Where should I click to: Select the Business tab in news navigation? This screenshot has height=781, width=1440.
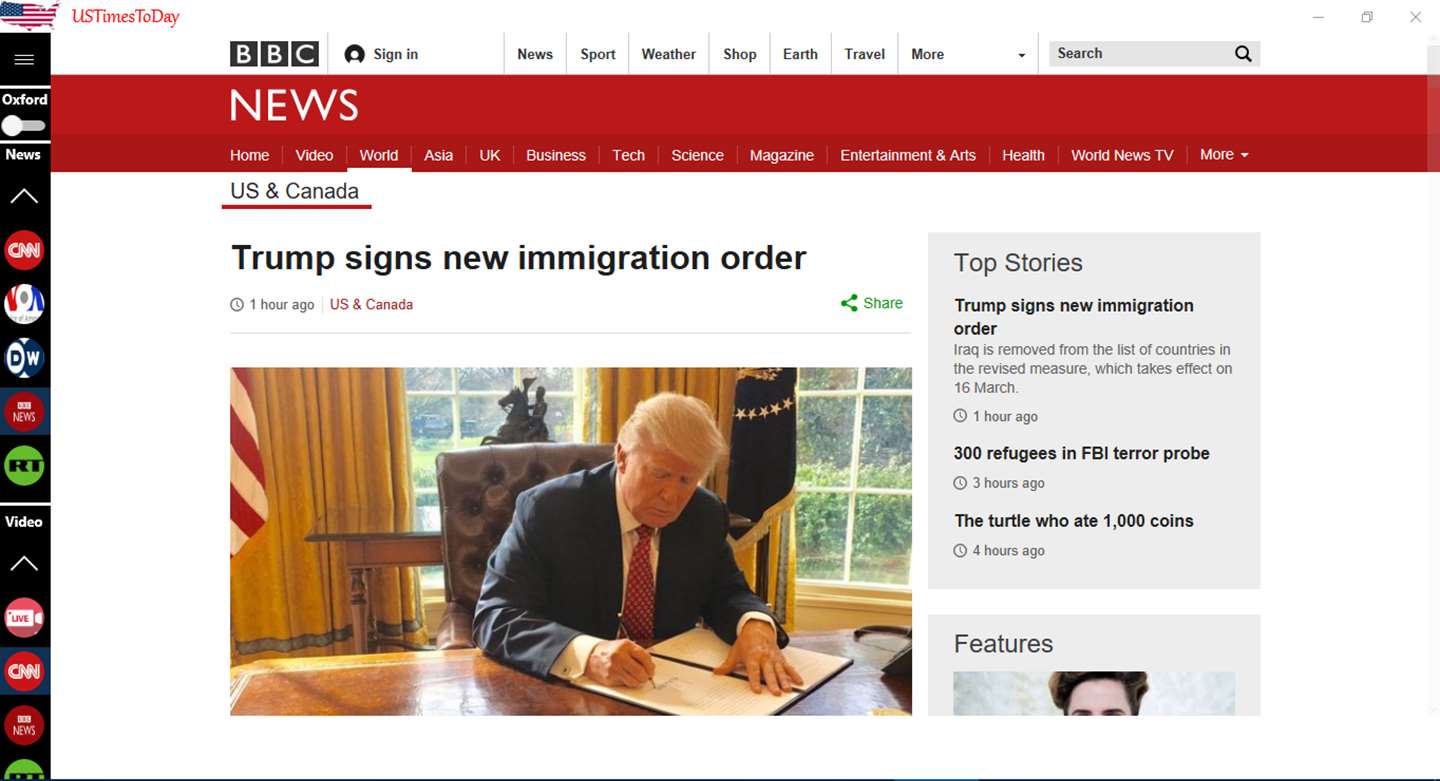pyautogui.click(x=556, y=155)
